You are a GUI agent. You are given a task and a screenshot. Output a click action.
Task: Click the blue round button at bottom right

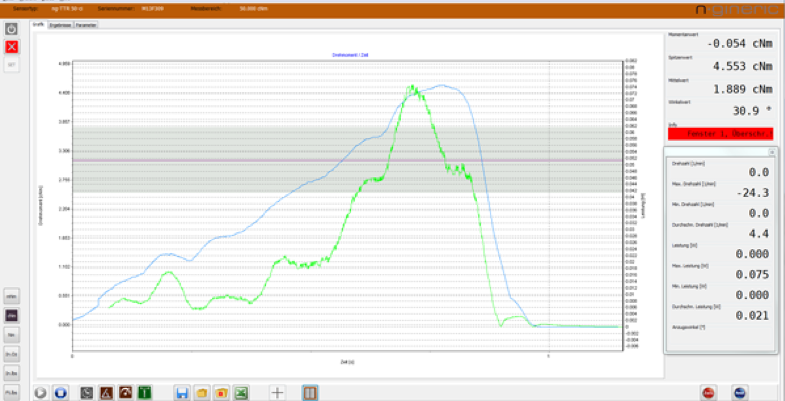741,392
